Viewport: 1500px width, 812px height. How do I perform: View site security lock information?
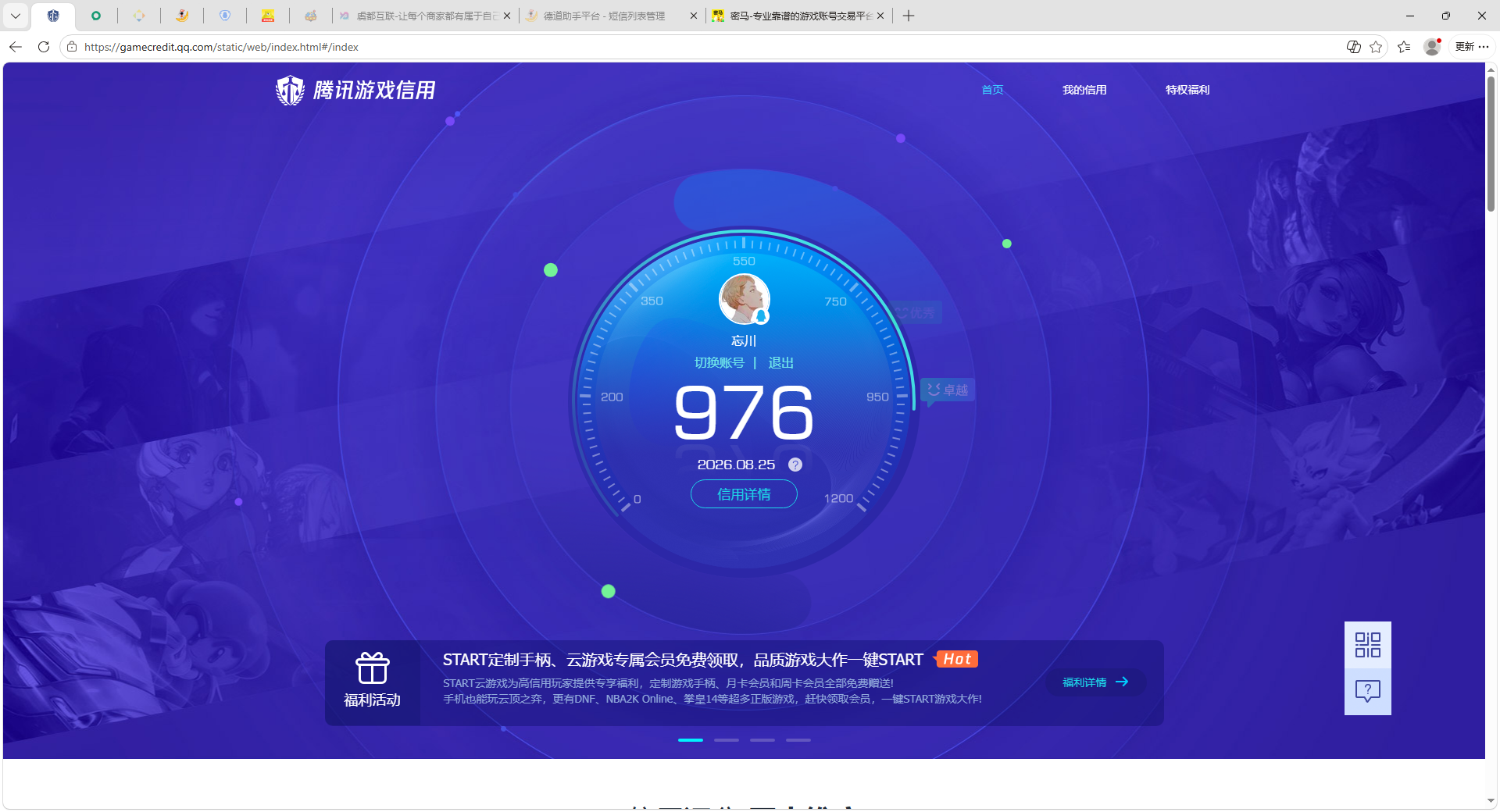[72, 47]
